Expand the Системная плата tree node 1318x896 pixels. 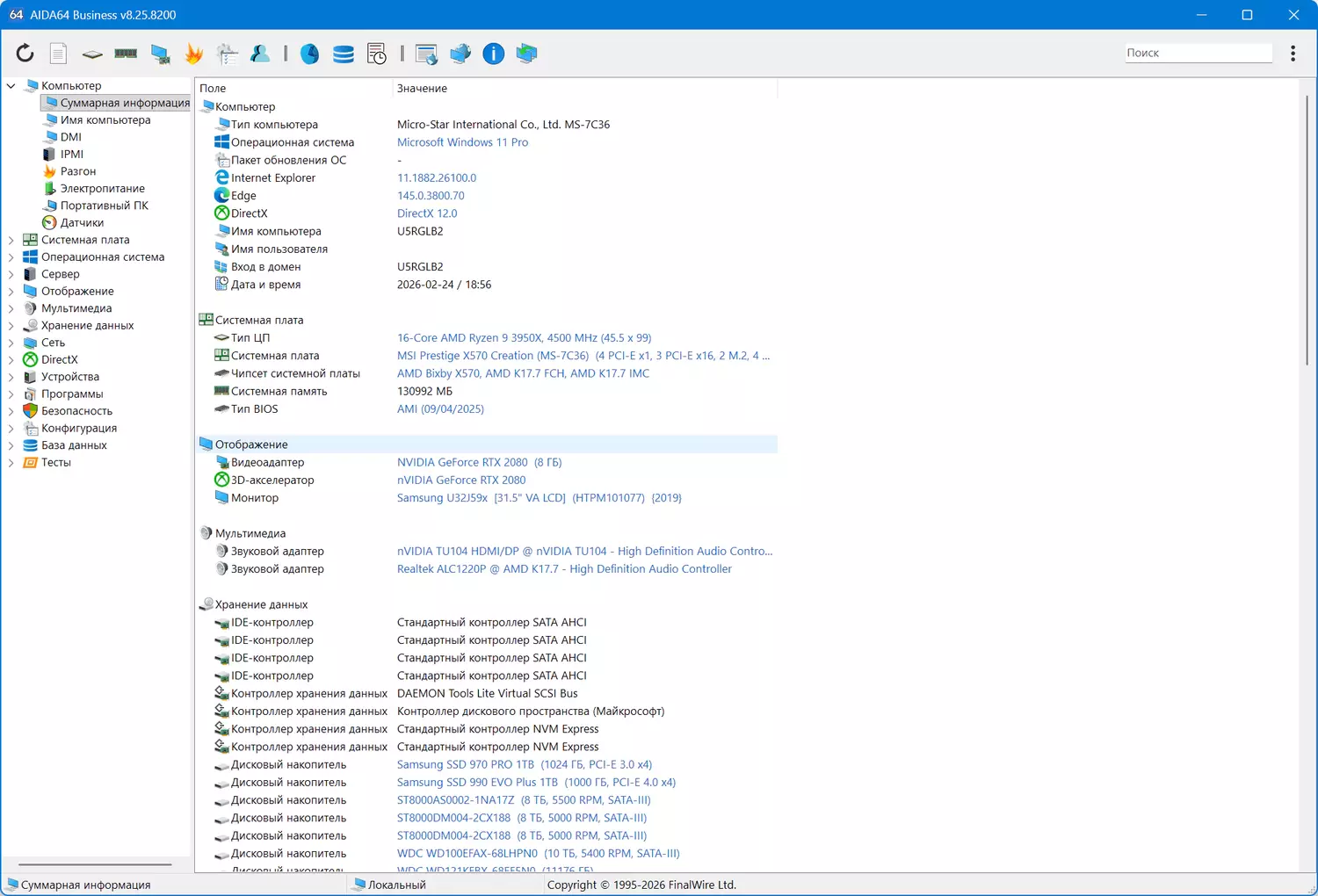click(11, 240)
